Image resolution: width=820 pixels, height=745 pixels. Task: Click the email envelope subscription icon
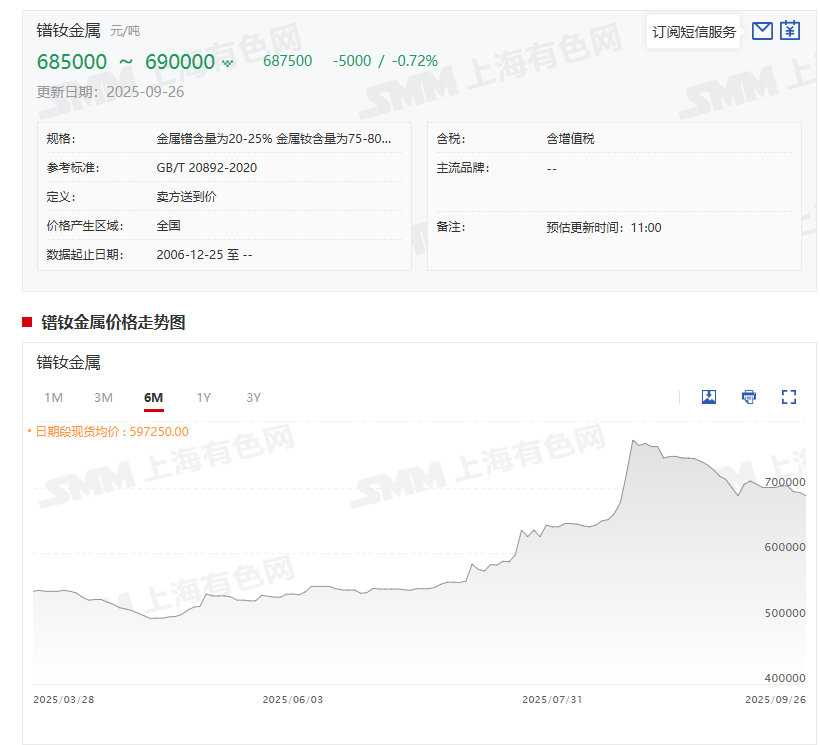pos(762,31)
